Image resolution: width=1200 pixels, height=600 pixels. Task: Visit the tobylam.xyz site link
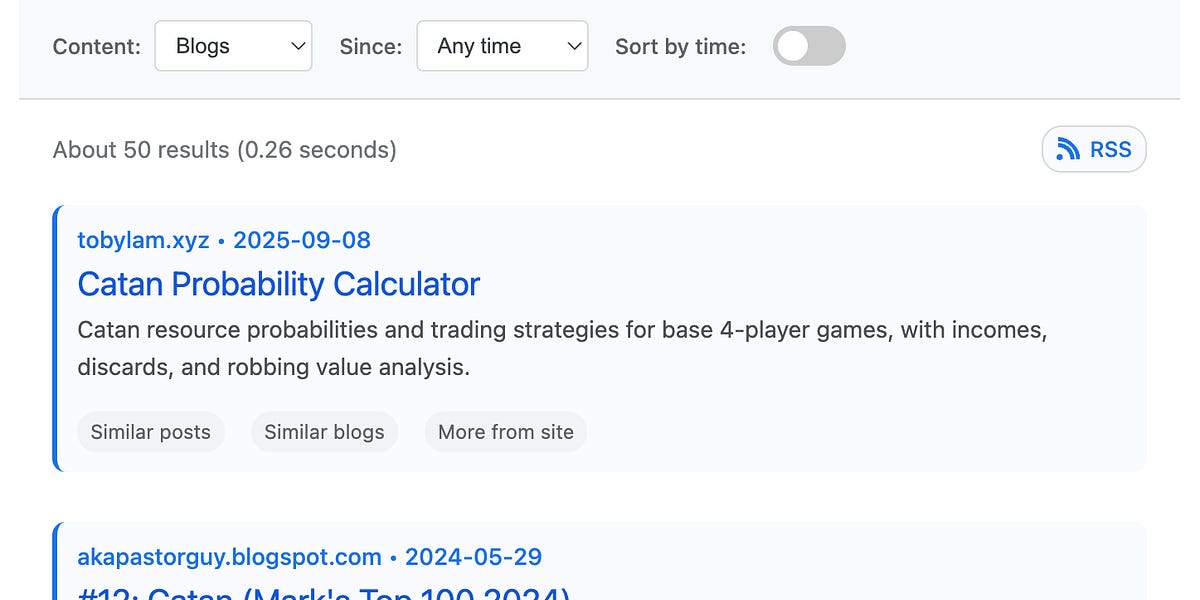[x=143, y=240]
